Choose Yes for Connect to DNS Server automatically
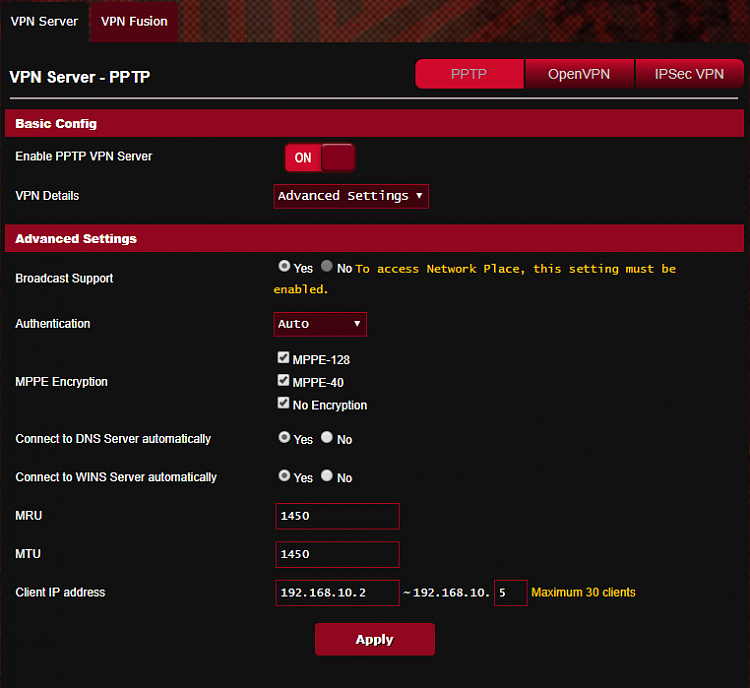The image size is (750, 688). (x=284, y=437)
